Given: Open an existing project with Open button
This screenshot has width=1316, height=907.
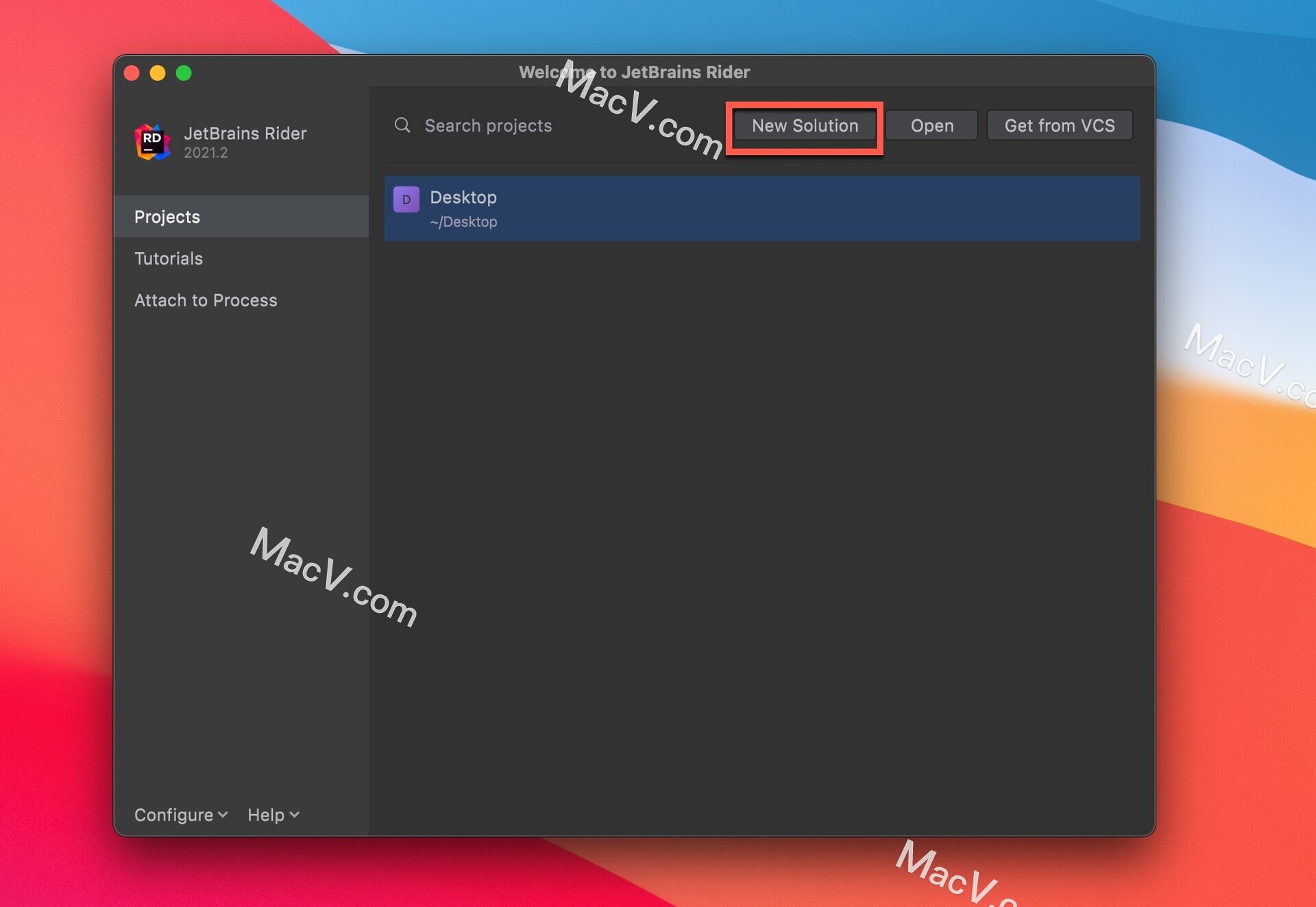Looking at the screenshot, I should tap(931, 125).
